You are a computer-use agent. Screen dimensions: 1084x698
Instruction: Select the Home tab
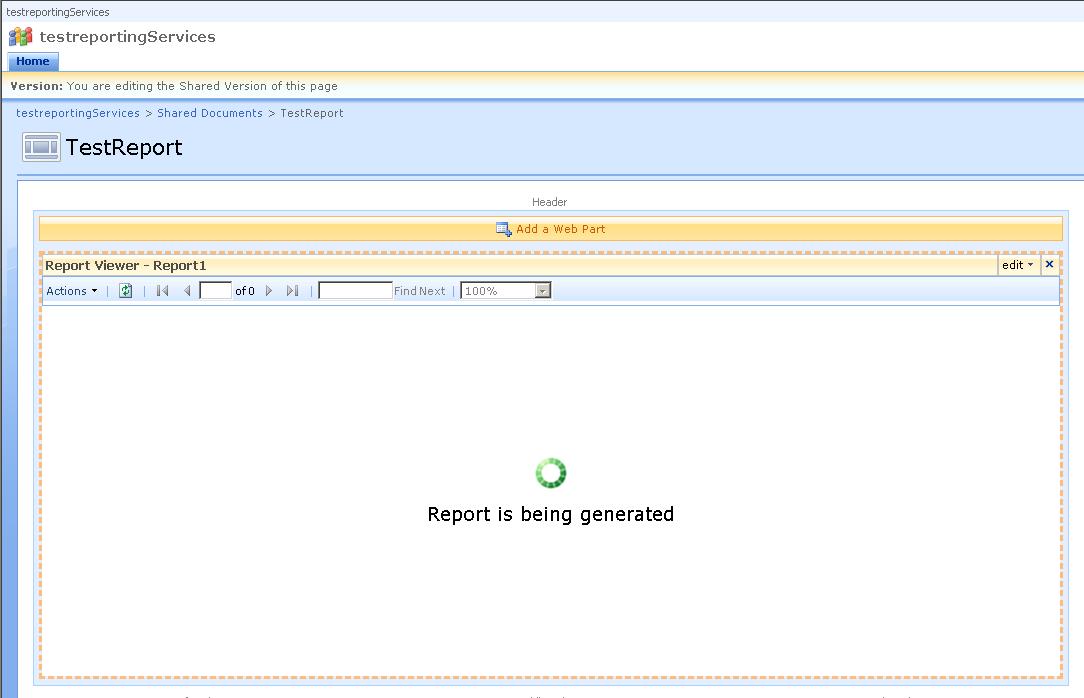tap(32, 62)
